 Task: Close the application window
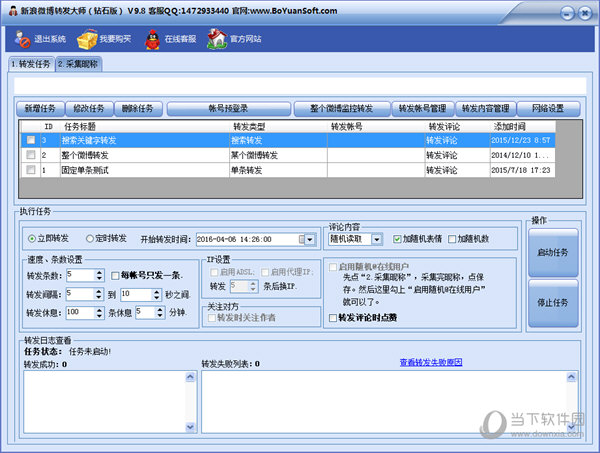[x=585, y=14]
